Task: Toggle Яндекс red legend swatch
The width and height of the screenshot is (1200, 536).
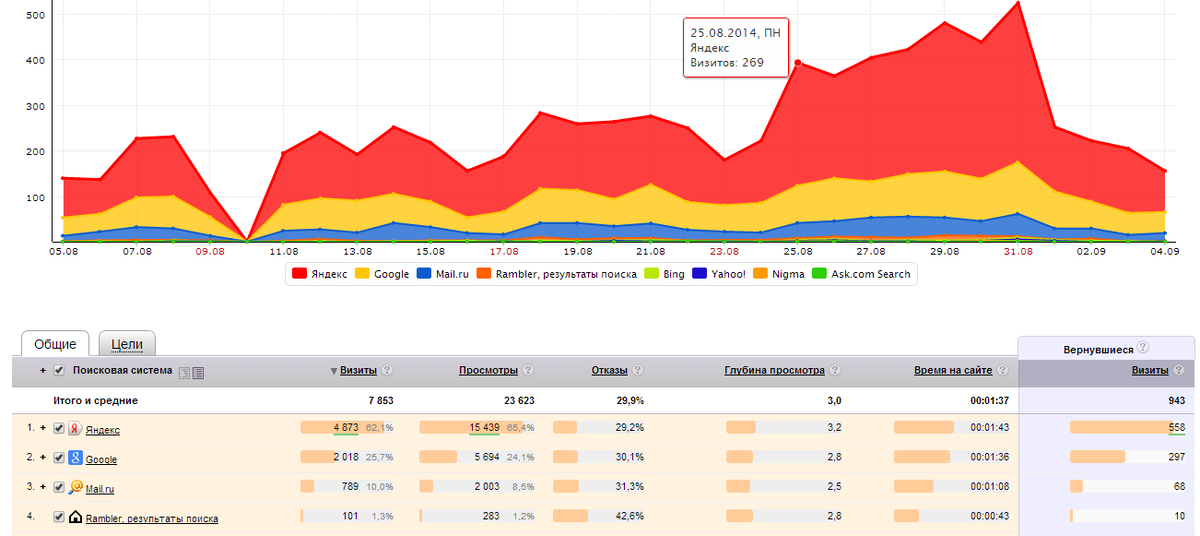Action: click(x=299, y=273)
